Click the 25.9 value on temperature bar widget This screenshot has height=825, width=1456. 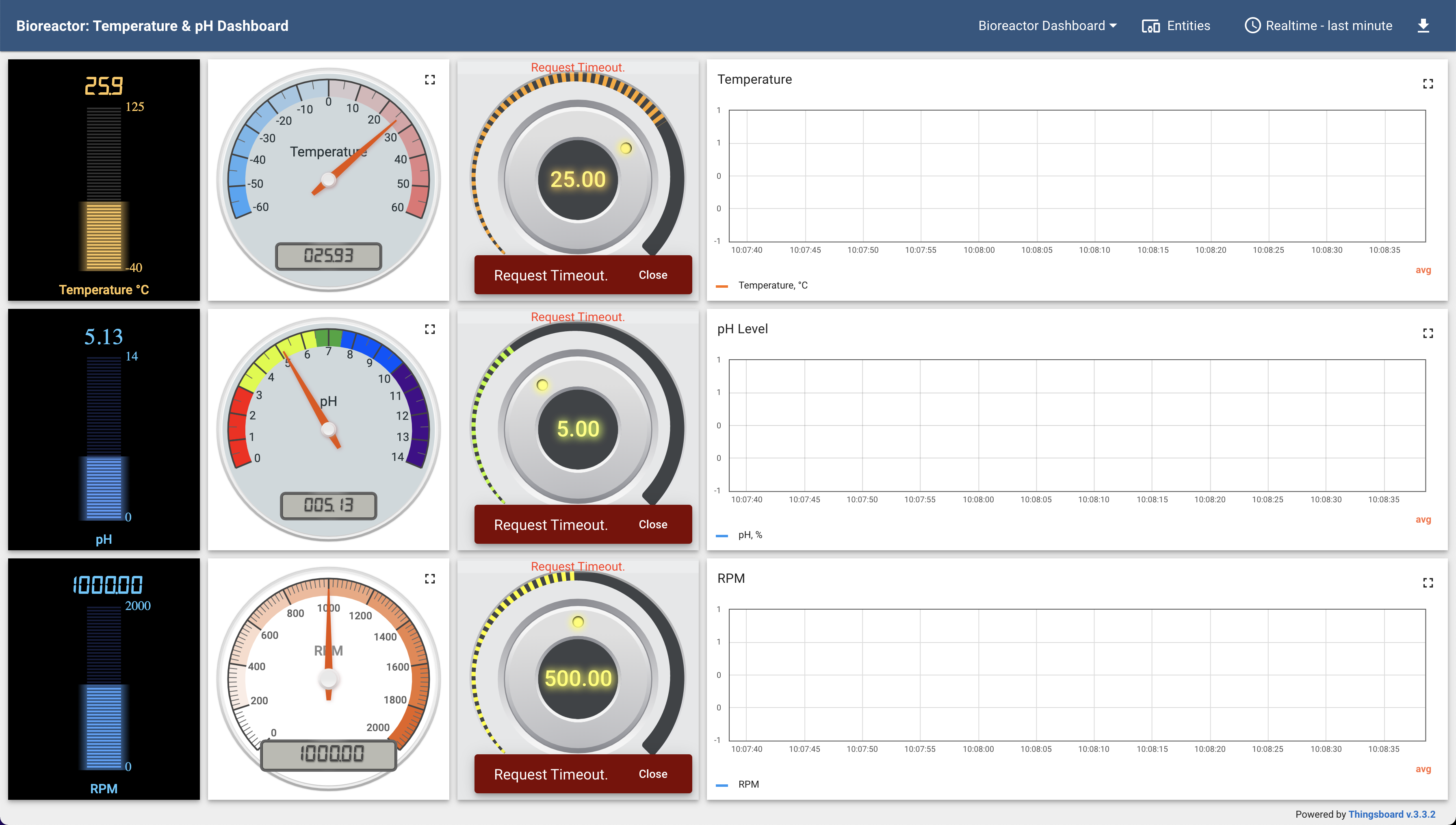tap(104, 86)
